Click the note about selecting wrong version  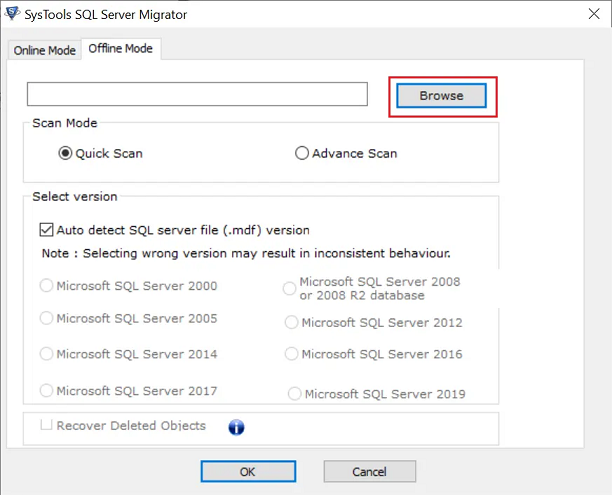coord(246,253)
